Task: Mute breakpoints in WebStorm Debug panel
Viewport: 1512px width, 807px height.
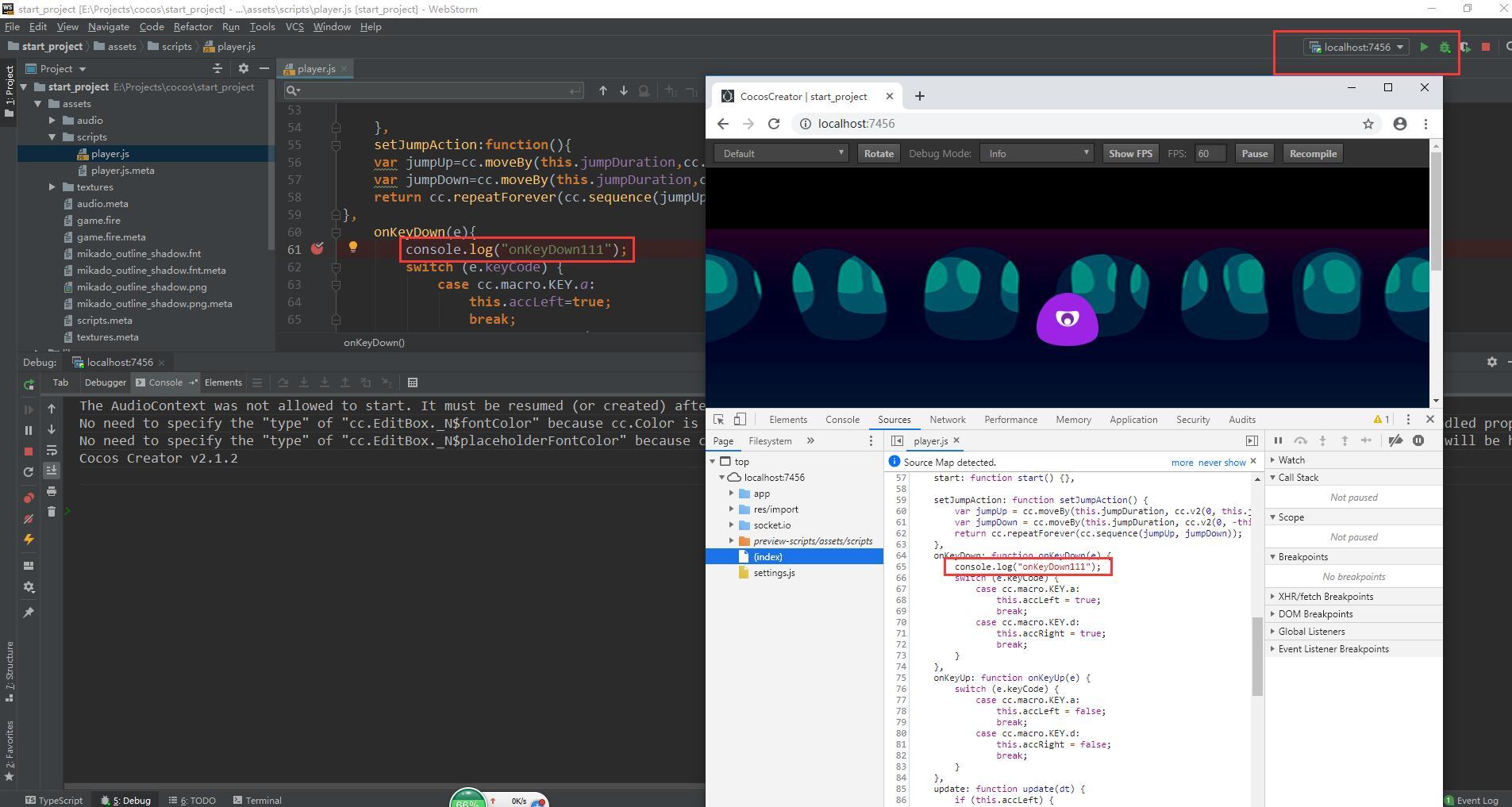Action: [29, 518]
